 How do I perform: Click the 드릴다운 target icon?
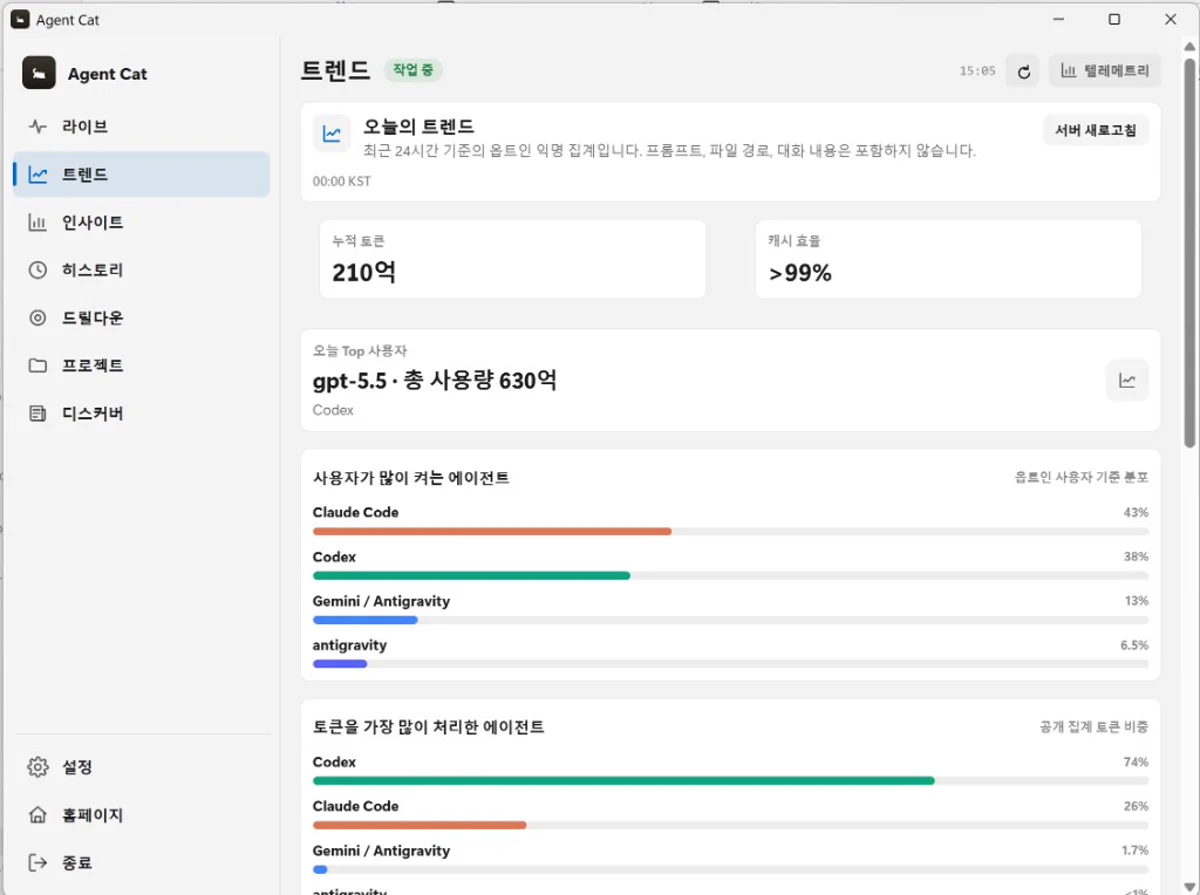38,318
